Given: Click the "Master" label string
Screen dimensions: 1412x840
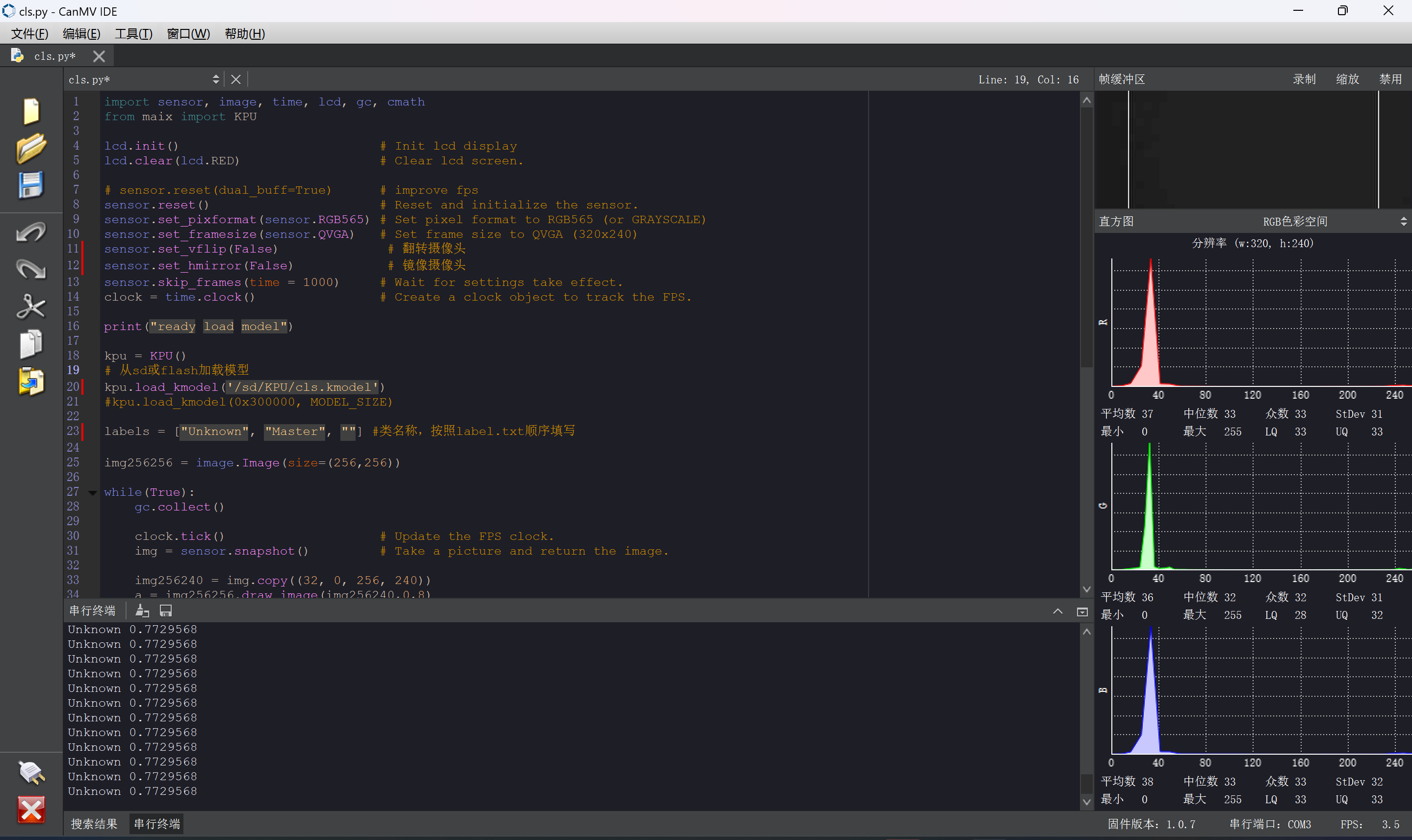Looking at the screenshot, I should [294, 432].
